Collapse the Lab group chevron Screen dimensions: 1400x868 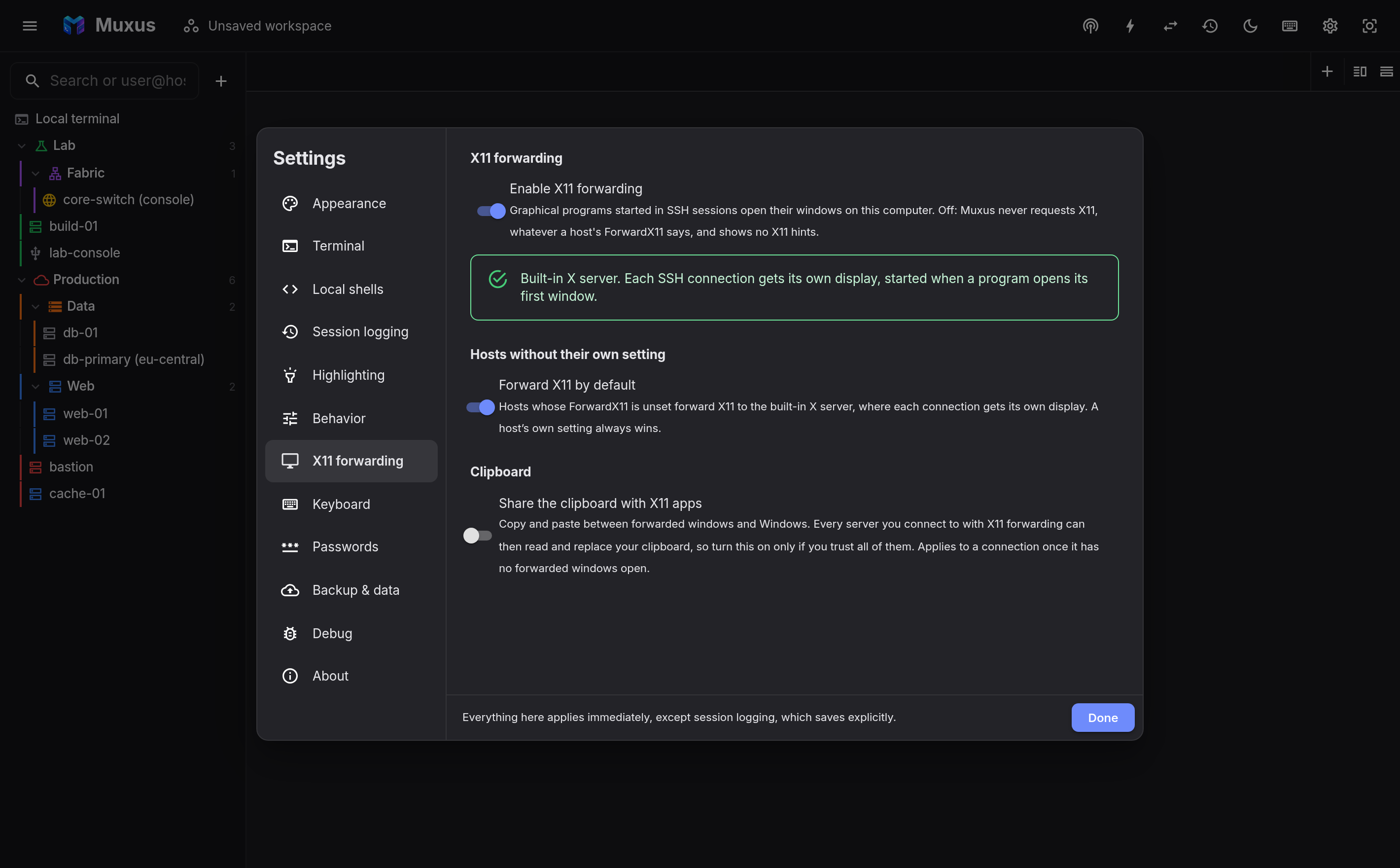click(x=22, y=146)
